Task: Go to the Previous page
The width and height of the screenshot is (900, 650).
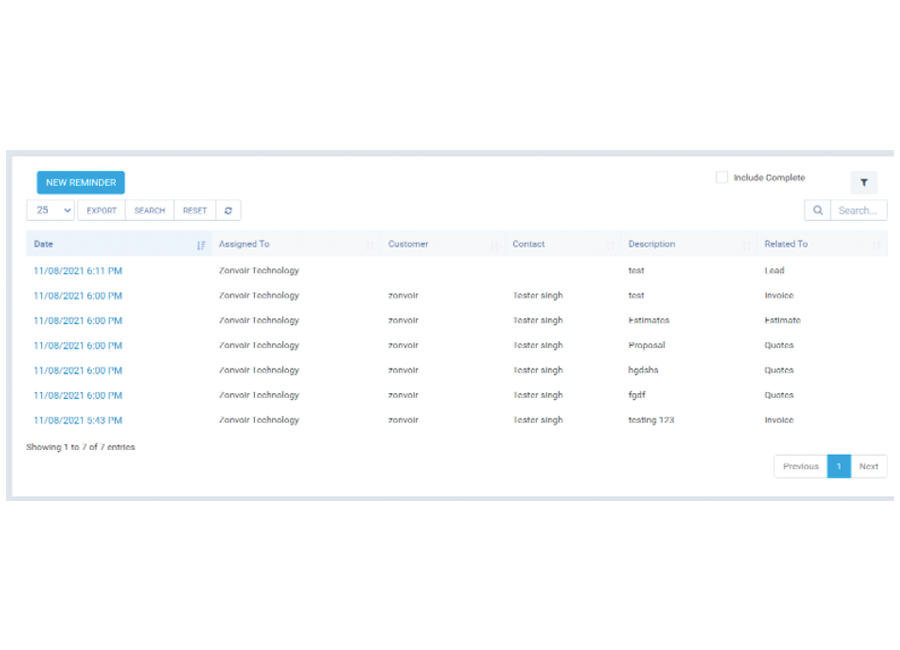Action: pyautogui.click(x=800, y=467)
